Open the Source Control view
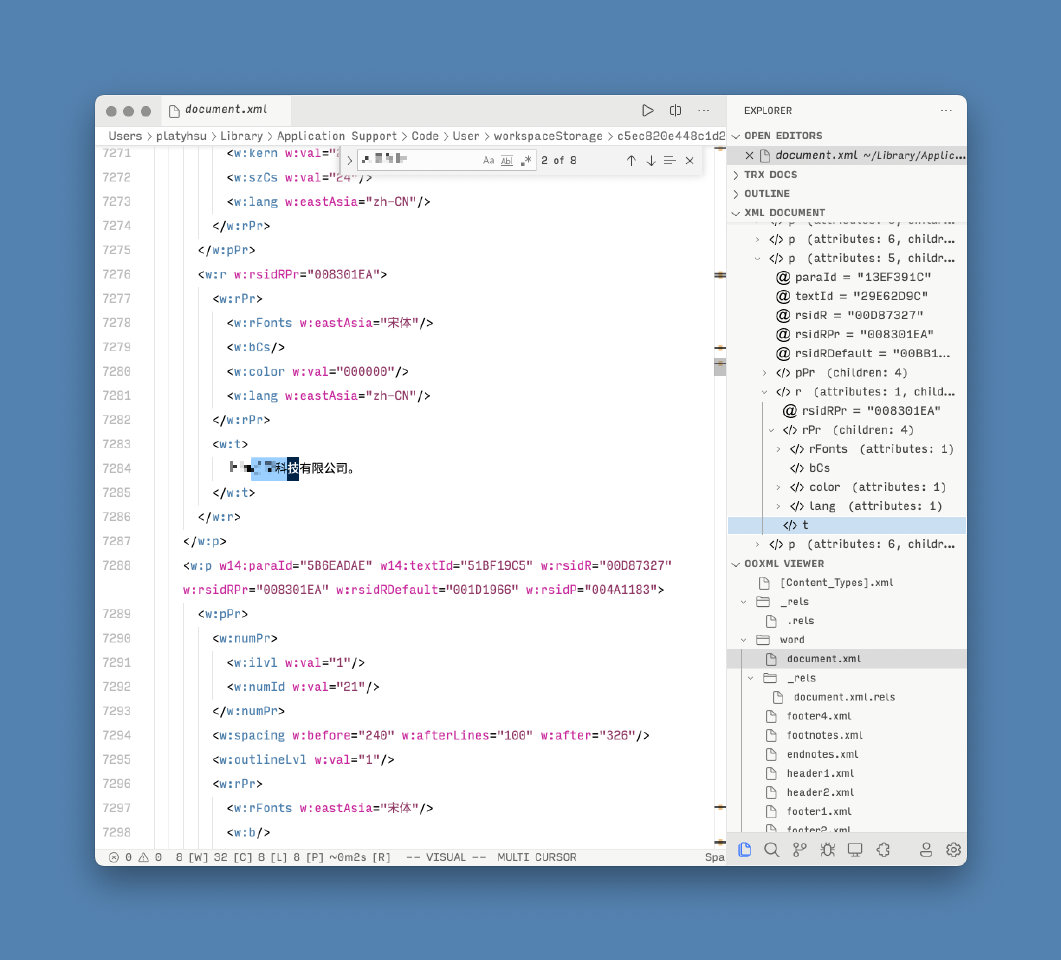 [x=799, y=849]
